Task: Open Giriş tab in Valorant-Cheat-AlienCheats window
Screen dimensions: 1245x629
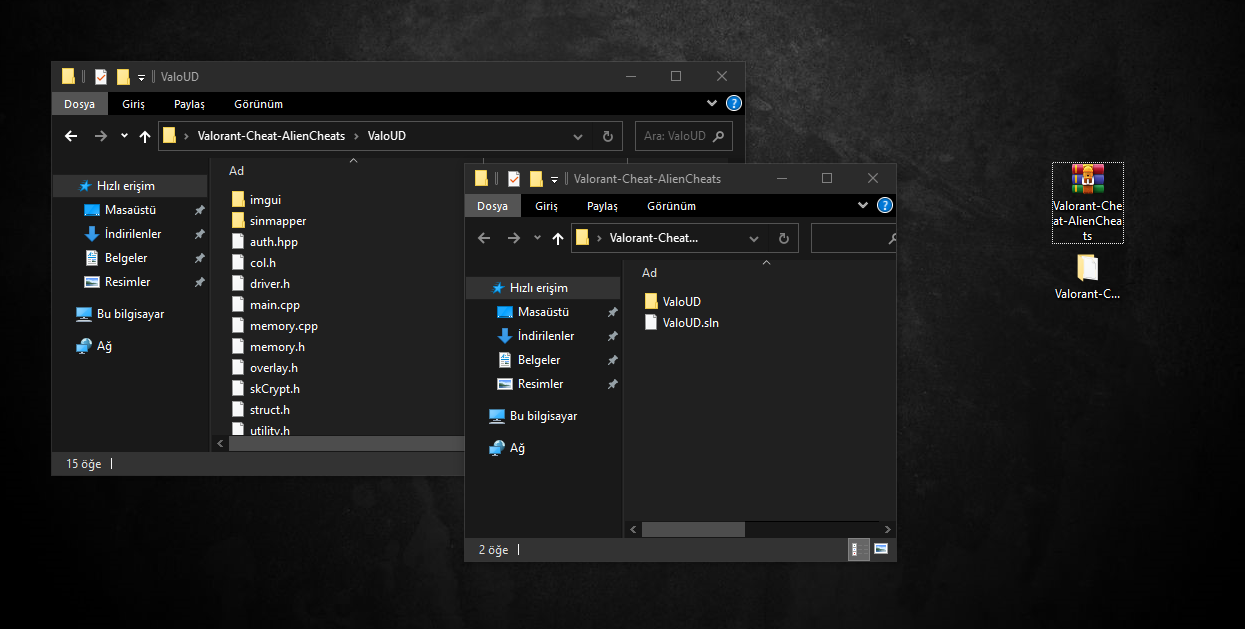Action: (546, 206)
